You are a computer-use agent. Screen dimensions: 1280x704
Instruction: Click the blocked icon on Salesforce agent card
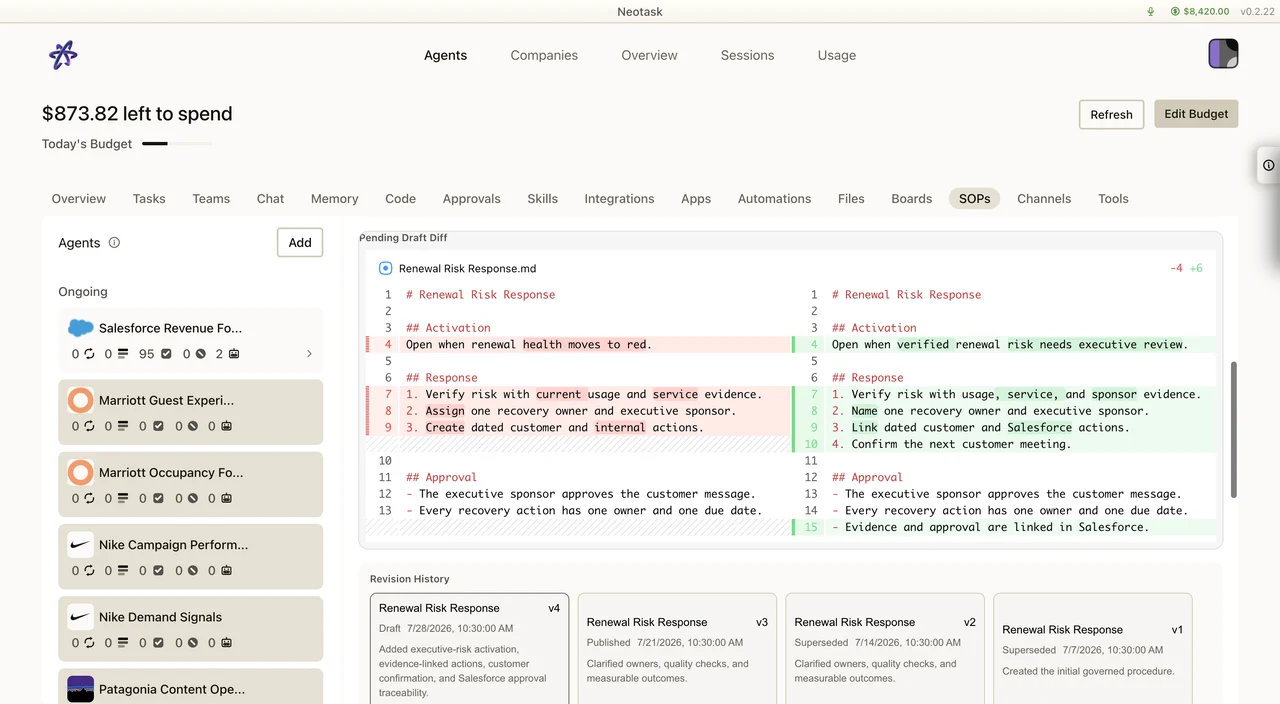click(200, 354)
